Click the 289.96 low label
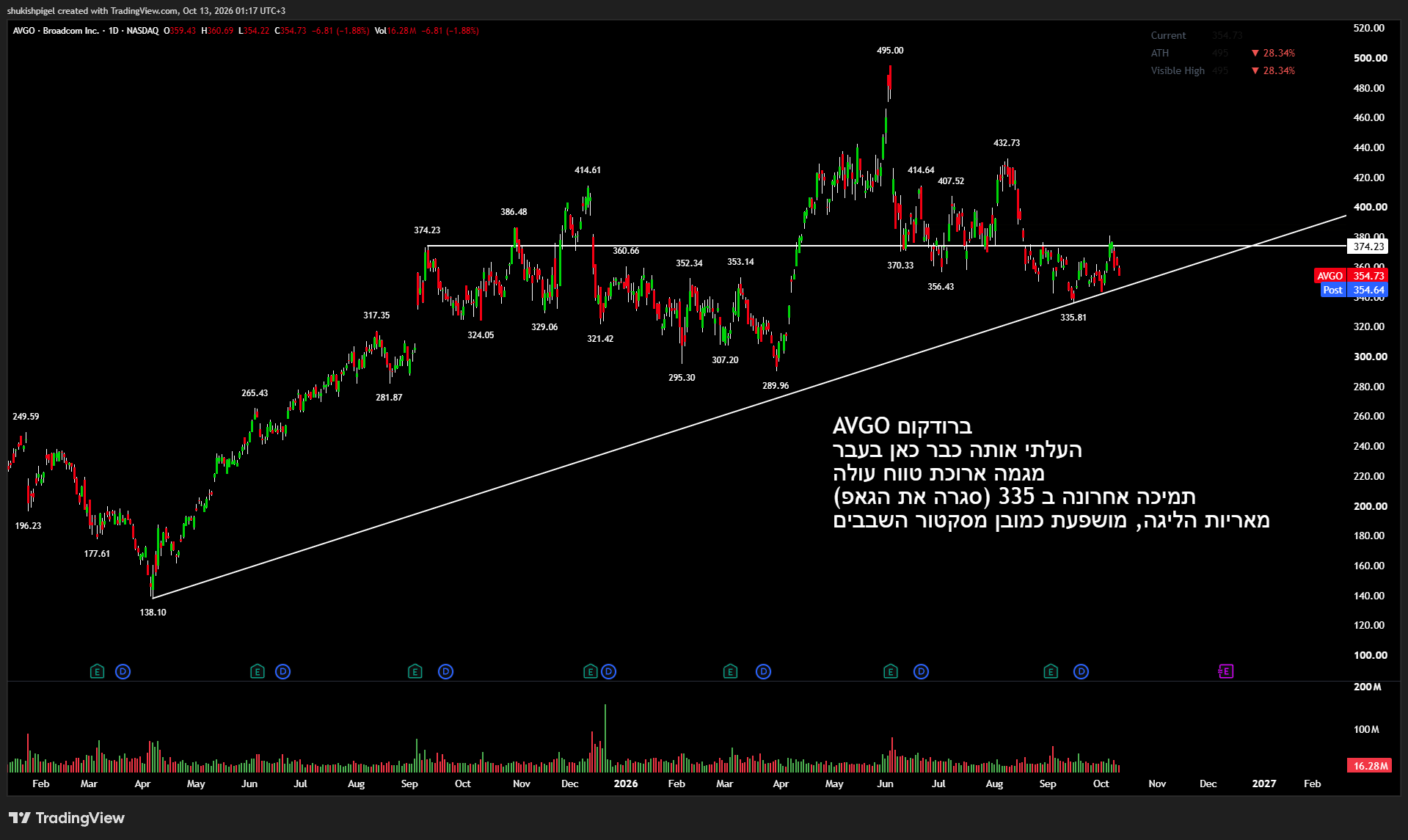 776,386
